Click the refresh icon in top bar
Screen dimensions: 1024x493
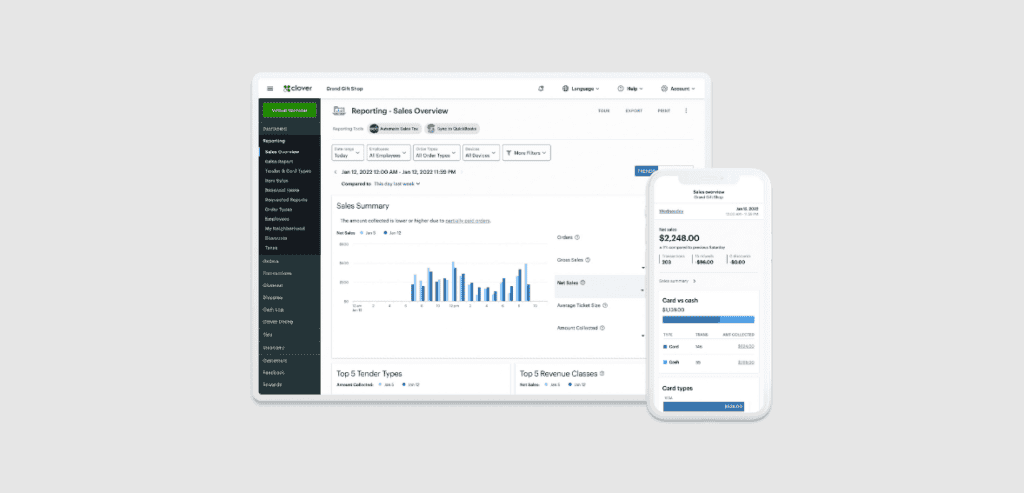tap(541, 89)
